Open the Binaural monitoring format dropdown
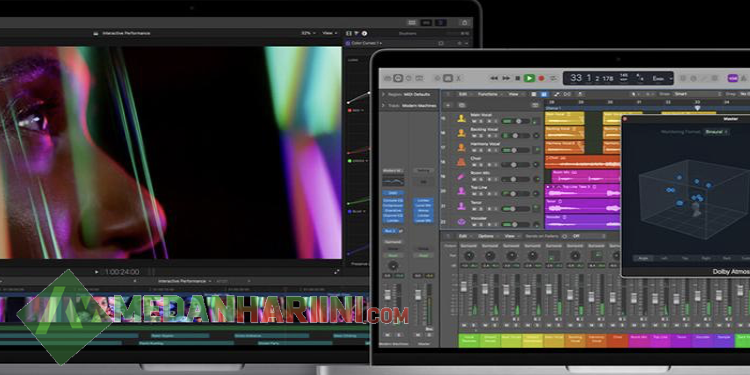Image resolution: width=750 pixels, height=375 pixels. point(717,132)
